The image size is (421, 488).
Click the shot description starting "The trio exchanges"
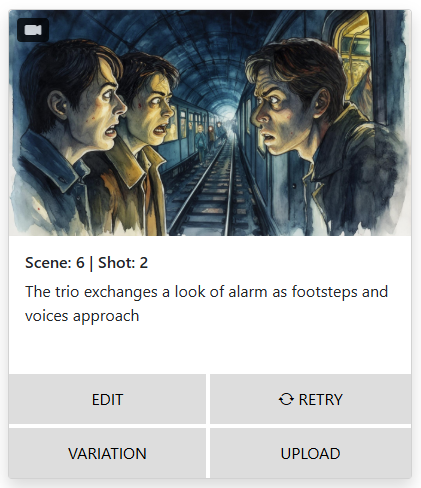[207, 303]
